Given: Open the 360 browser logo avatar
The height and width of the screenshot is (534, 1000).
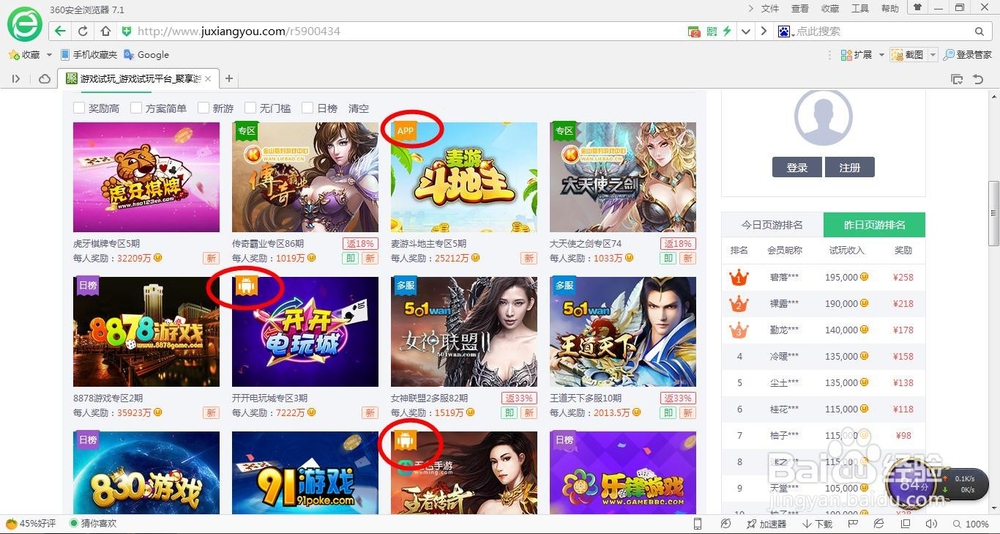Looking at the screenshot, I should point(24,24).
